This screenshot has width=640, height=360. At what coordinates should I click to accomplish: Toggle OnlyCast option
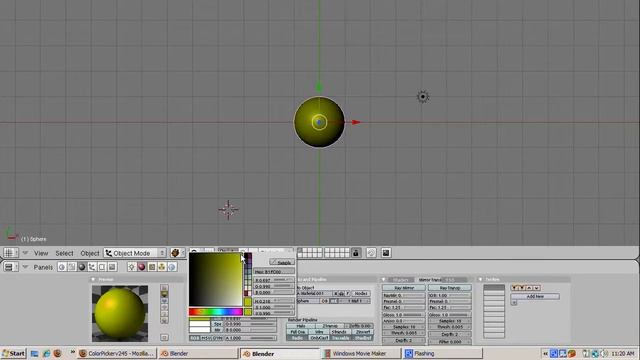319,338
